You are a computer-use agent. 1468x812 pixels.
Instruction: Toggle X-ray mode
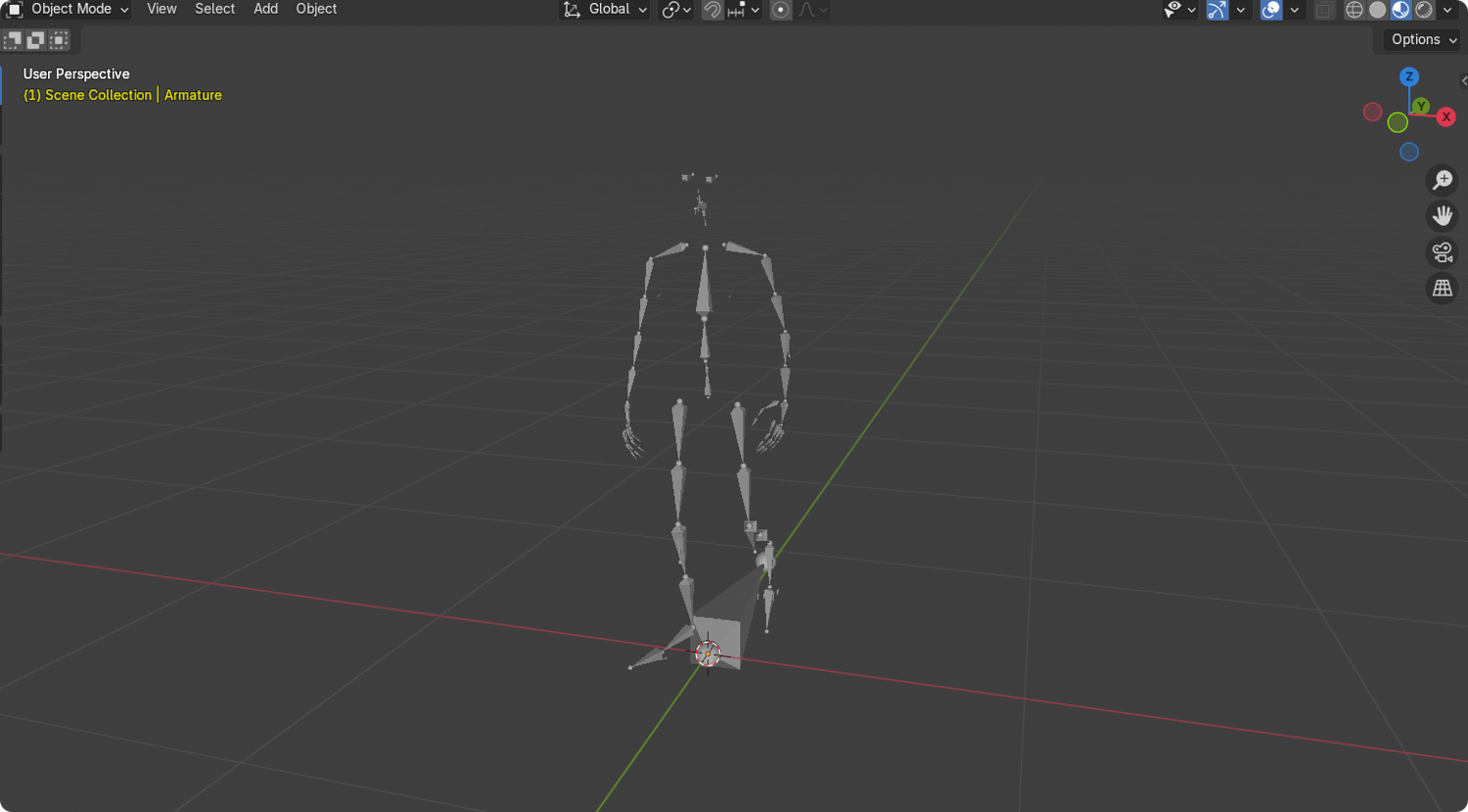coord(1324,10)
